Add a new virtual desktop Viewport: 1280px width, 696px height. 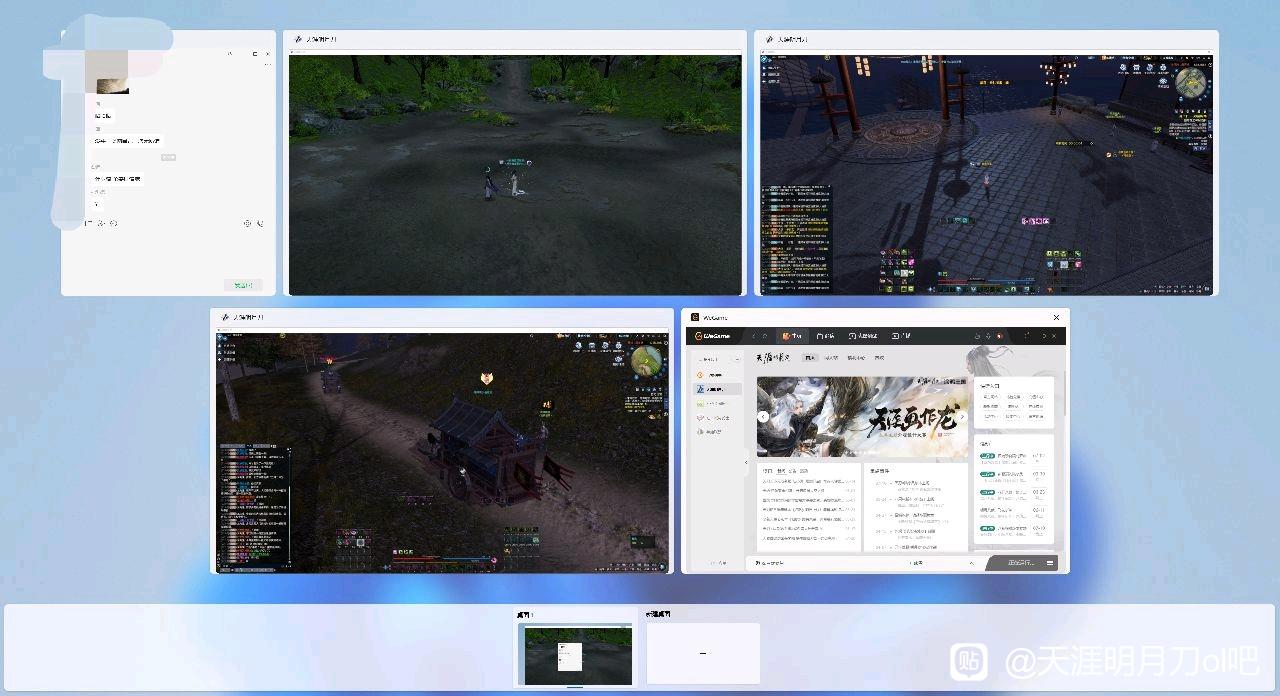[x=703, y=654]
